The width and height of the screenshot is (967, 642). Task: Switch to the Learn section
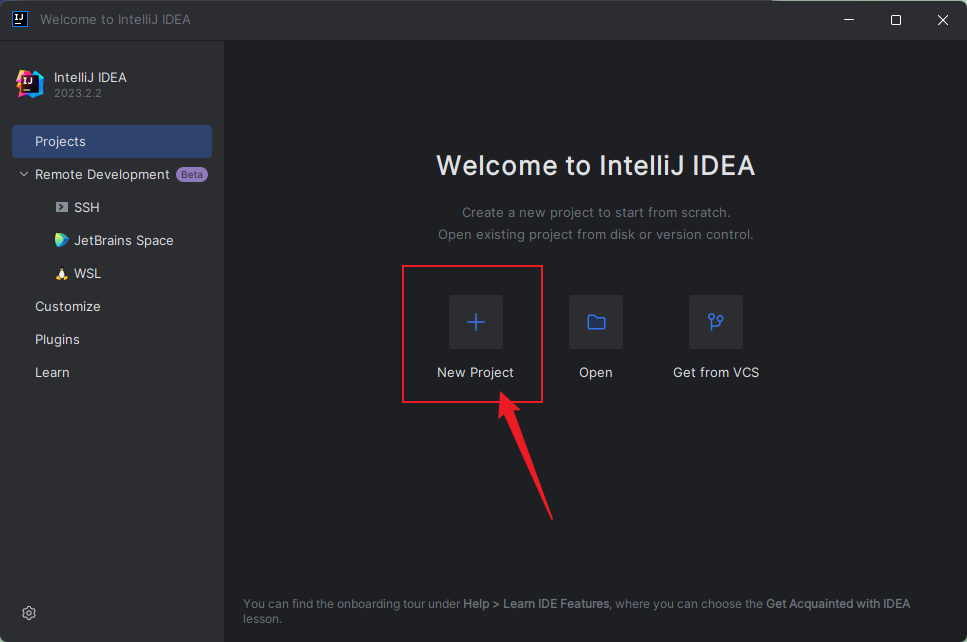pos(52,373)
